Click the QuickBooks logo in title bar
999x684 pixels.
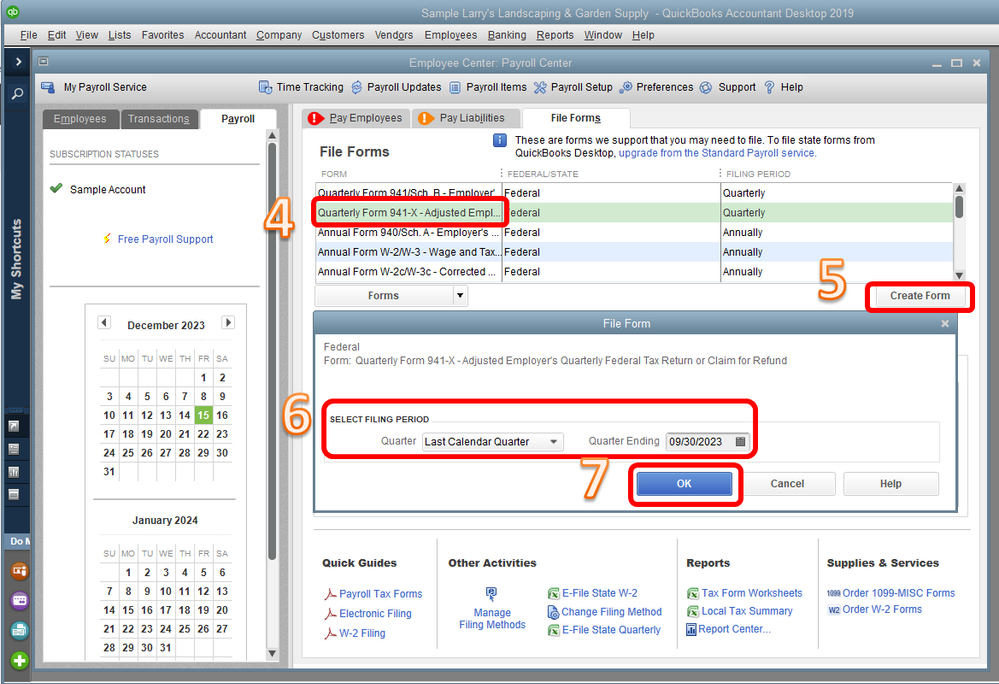tap(12, 11)
